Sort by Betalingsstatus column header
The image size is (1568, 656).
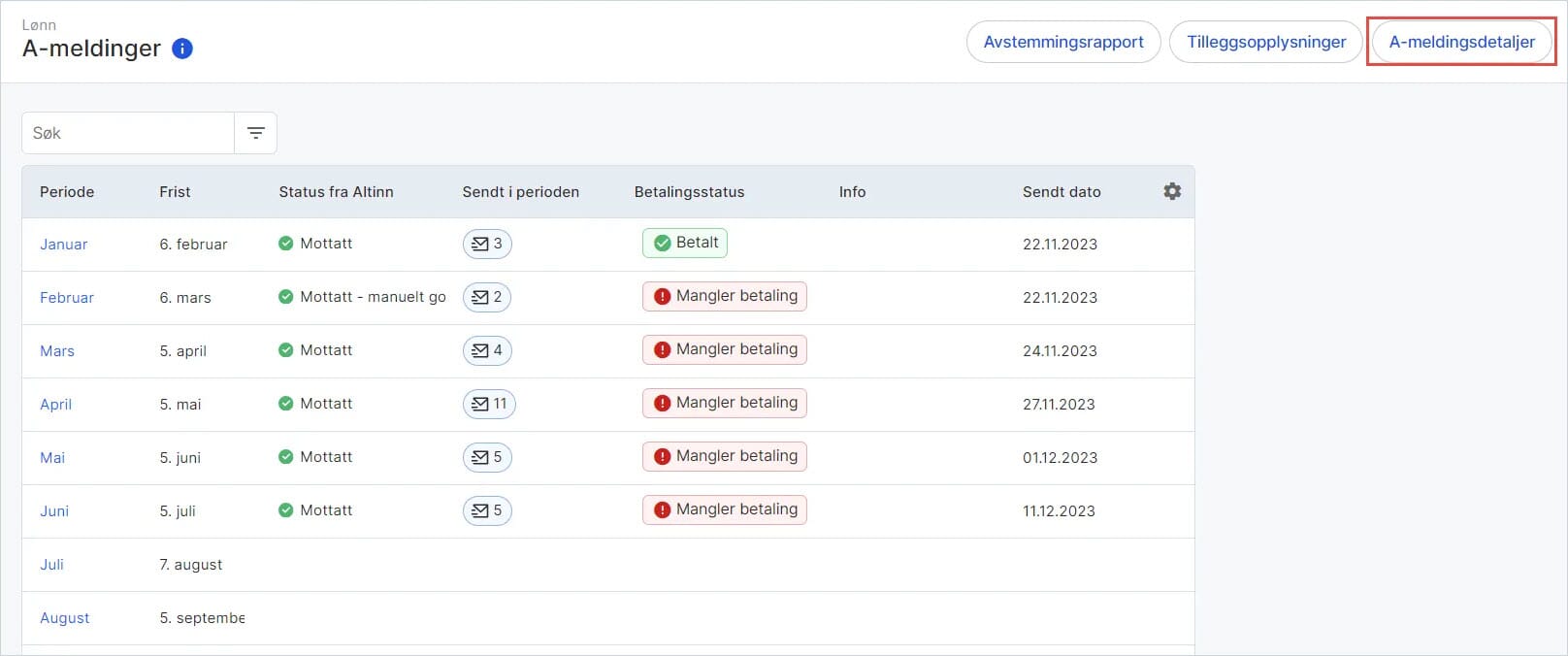pos(689,192)
